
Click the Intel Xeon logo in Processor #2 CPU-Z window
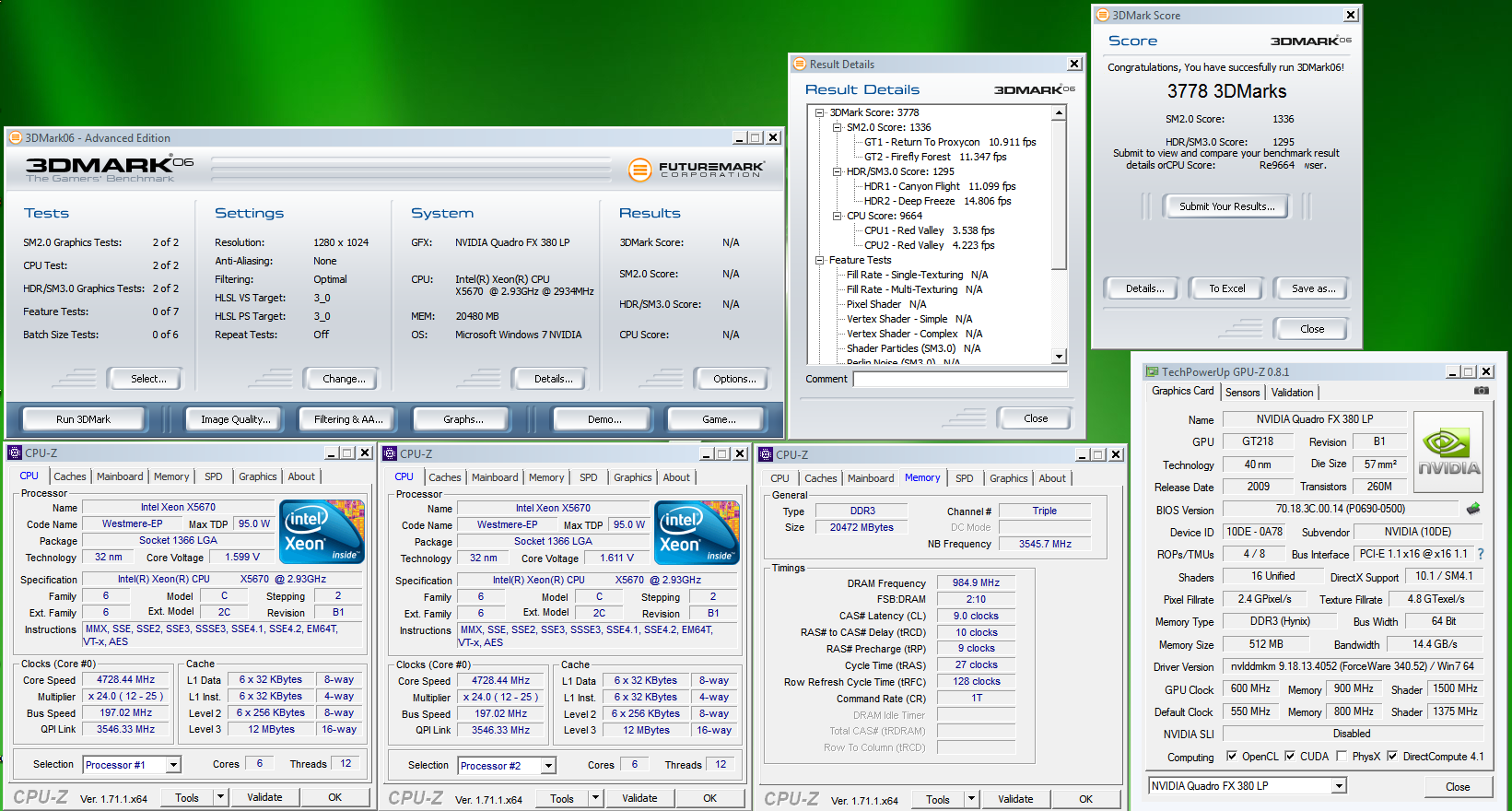(x=697, y=533)
